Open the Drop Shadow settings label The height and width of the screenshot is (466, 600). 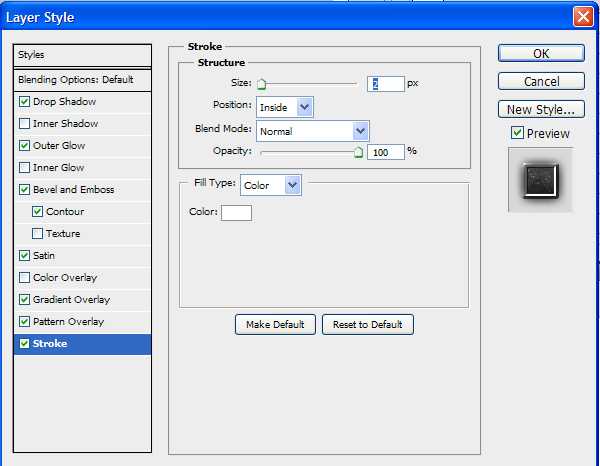point(64,102)
